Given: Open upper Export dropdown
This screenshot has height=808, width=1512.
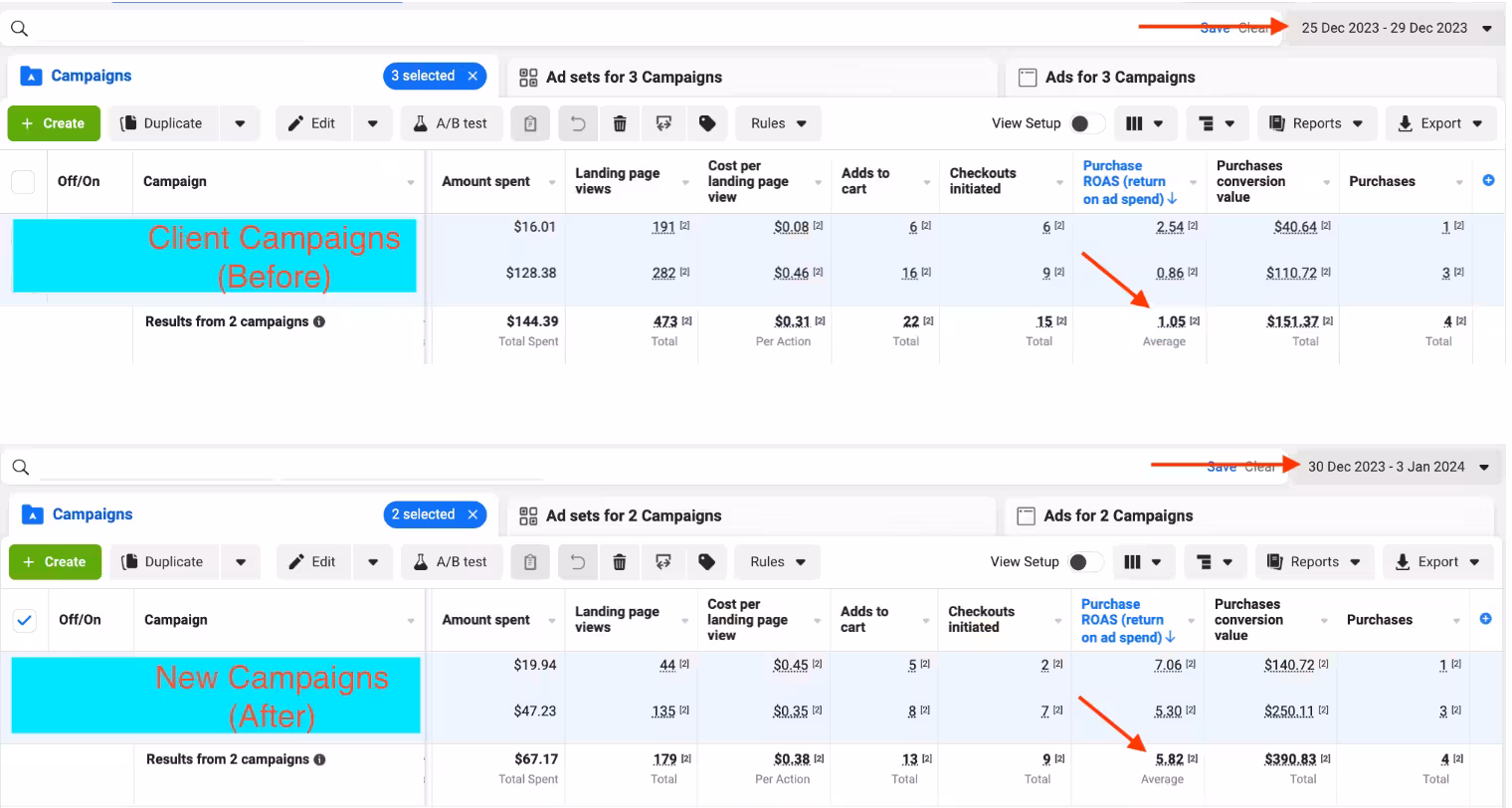Looking at the screenshot, I should 1440,123.
